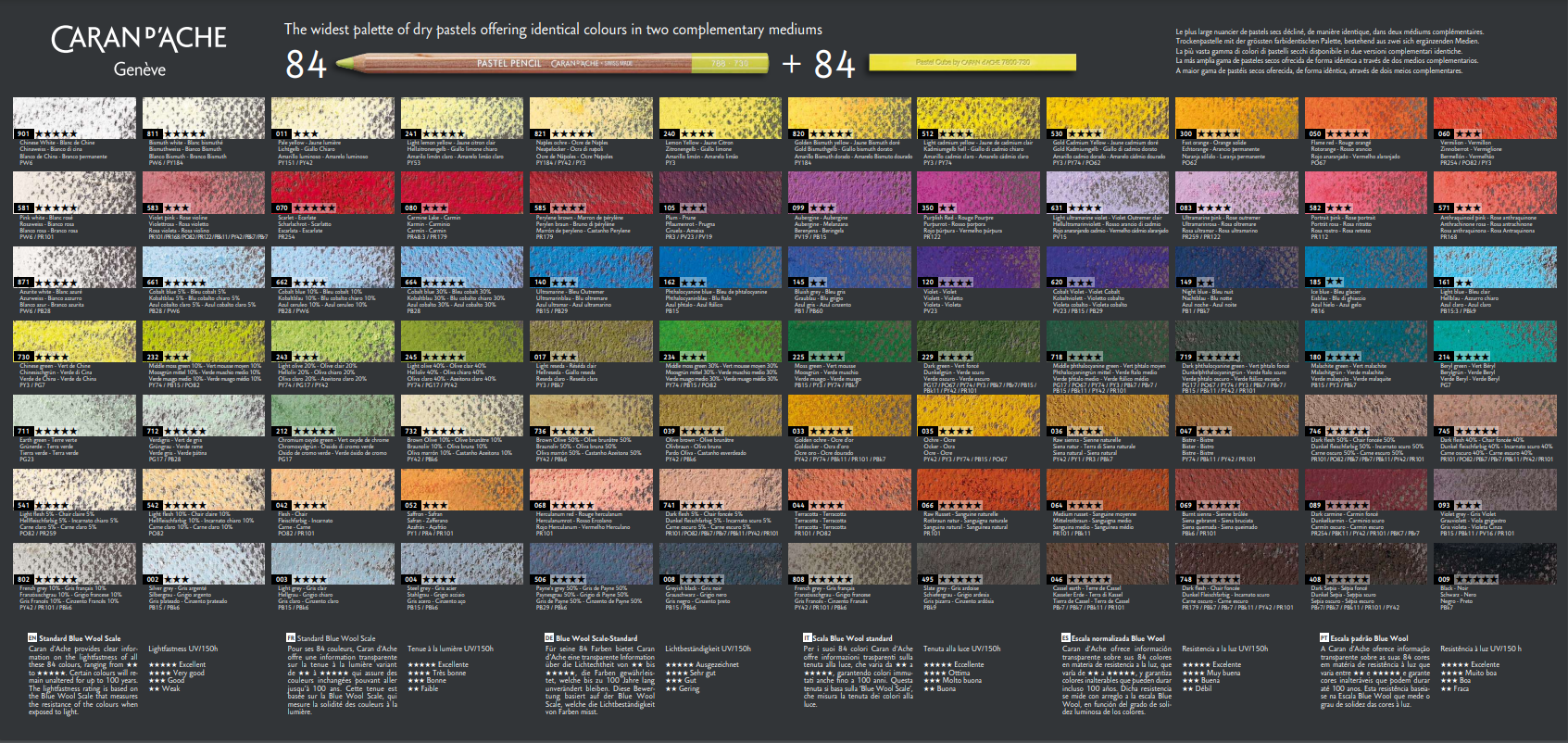Pick the 240 Lemon Yellow swatch

pos(720,118)
